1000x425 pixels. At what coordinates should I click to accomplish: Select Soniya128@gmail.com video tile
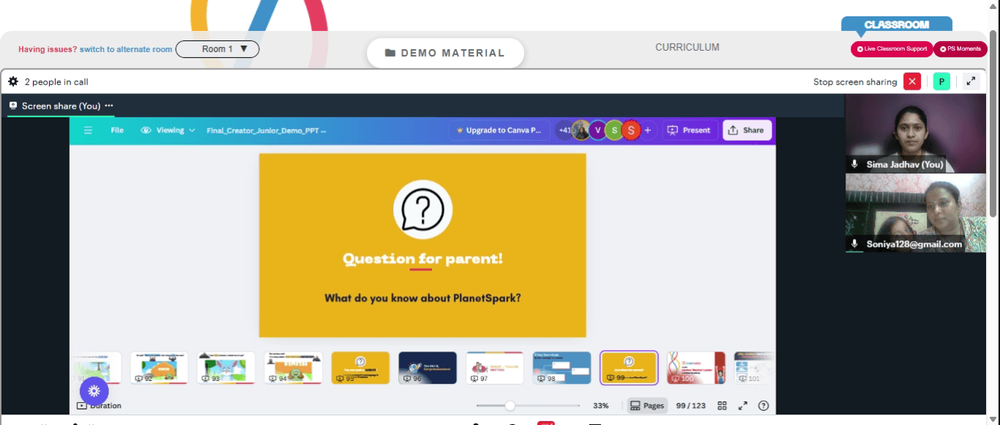pyautogui.click(x=915, y=213)
